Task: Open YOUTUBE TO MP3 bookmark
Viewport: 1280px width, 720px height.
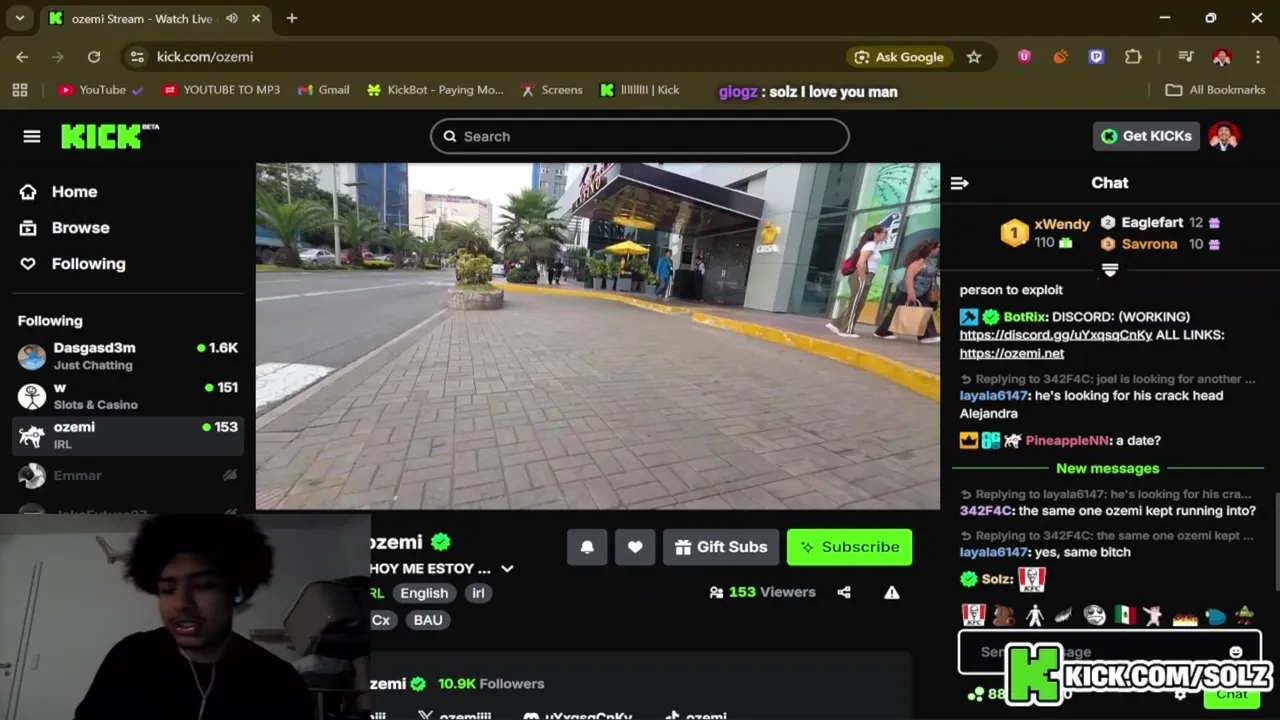Action: 221,90
